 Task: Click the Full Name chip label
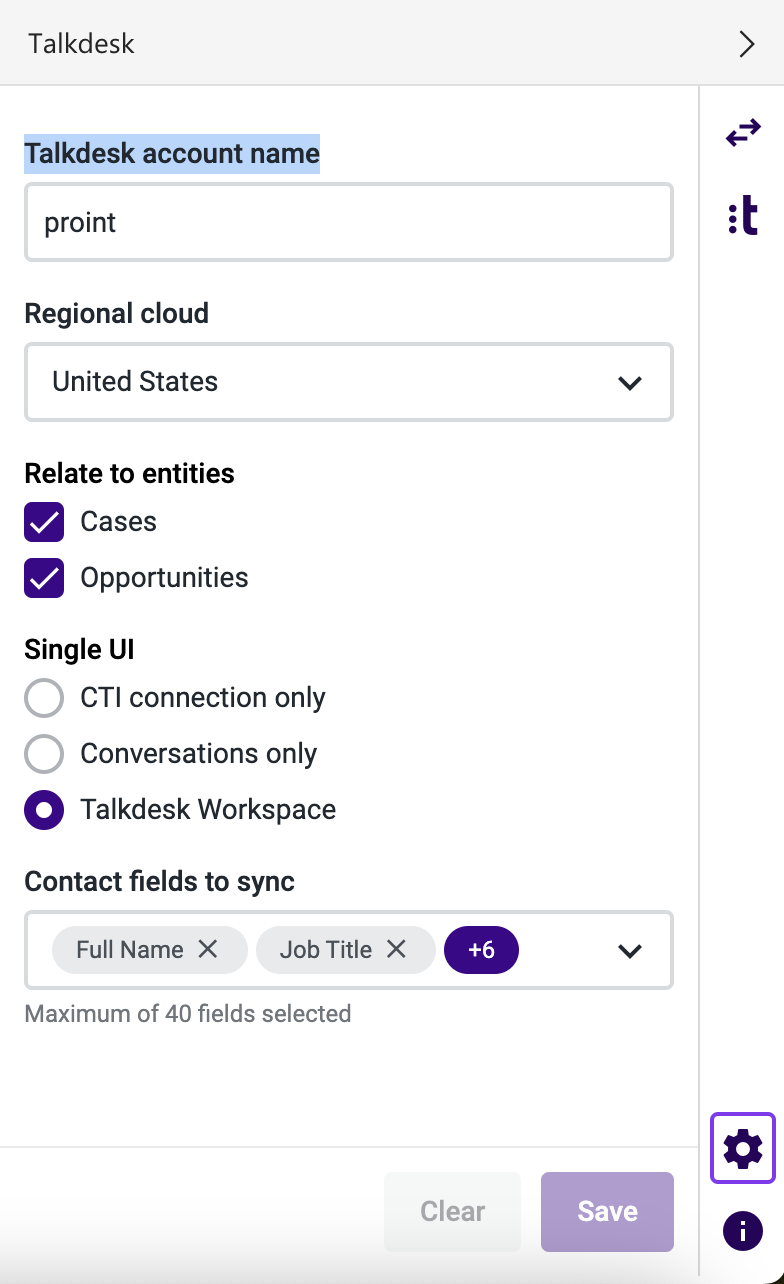pyautogui.click(x=130, y=949)
